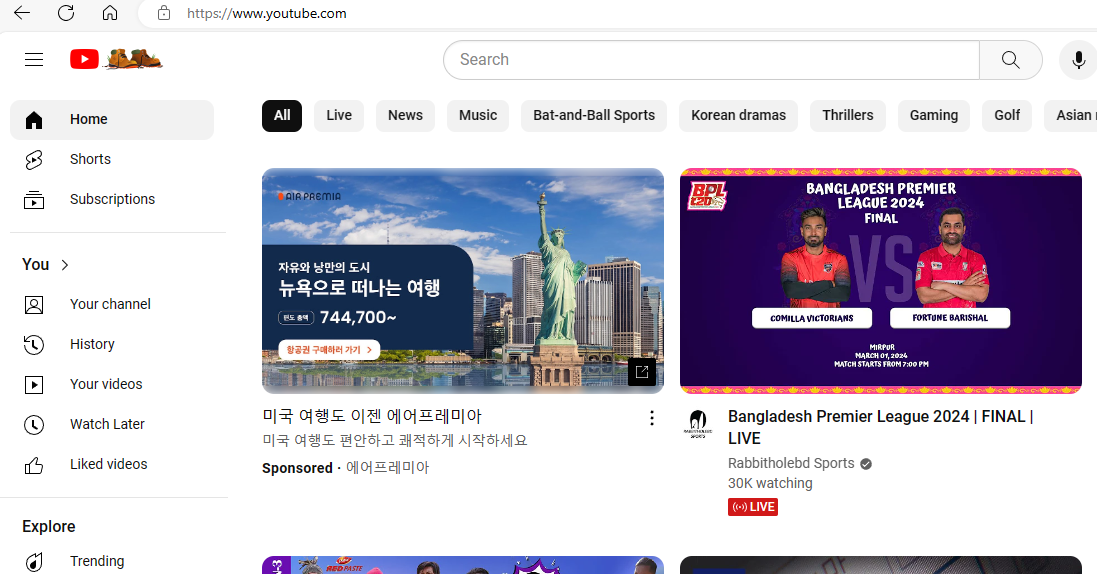Open Your channel link
Image resolution: width=1097 pixels, height=574 pixels.
pos(112,304)
